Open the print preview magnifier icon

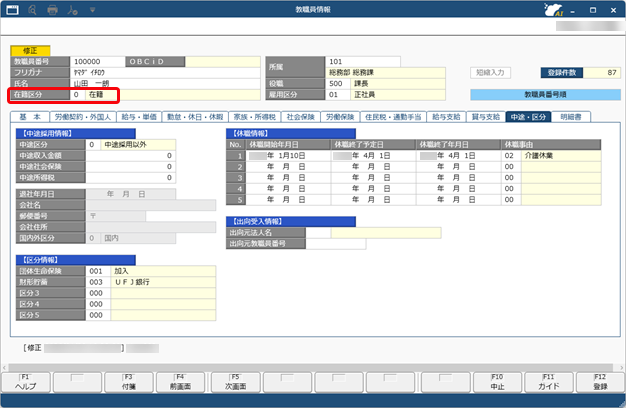pyautogui.click(x=33, y=10)
